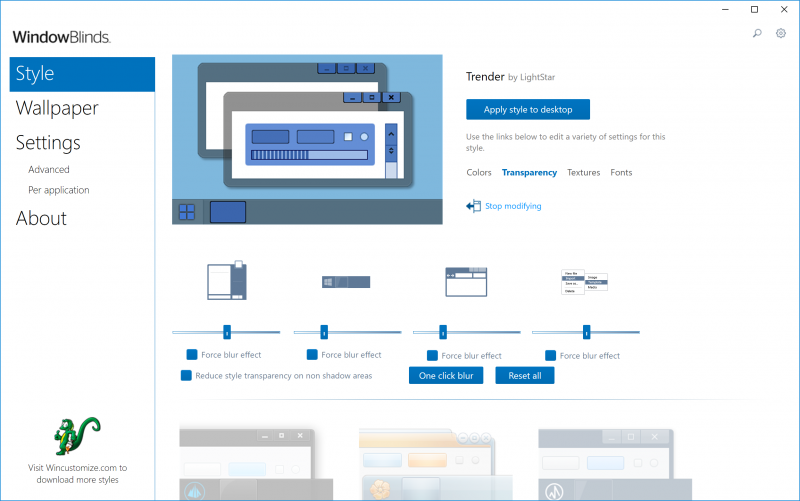This screenshot has height=501, width=800.
Task: Click the One click blur button
Action: pos(446,375)
